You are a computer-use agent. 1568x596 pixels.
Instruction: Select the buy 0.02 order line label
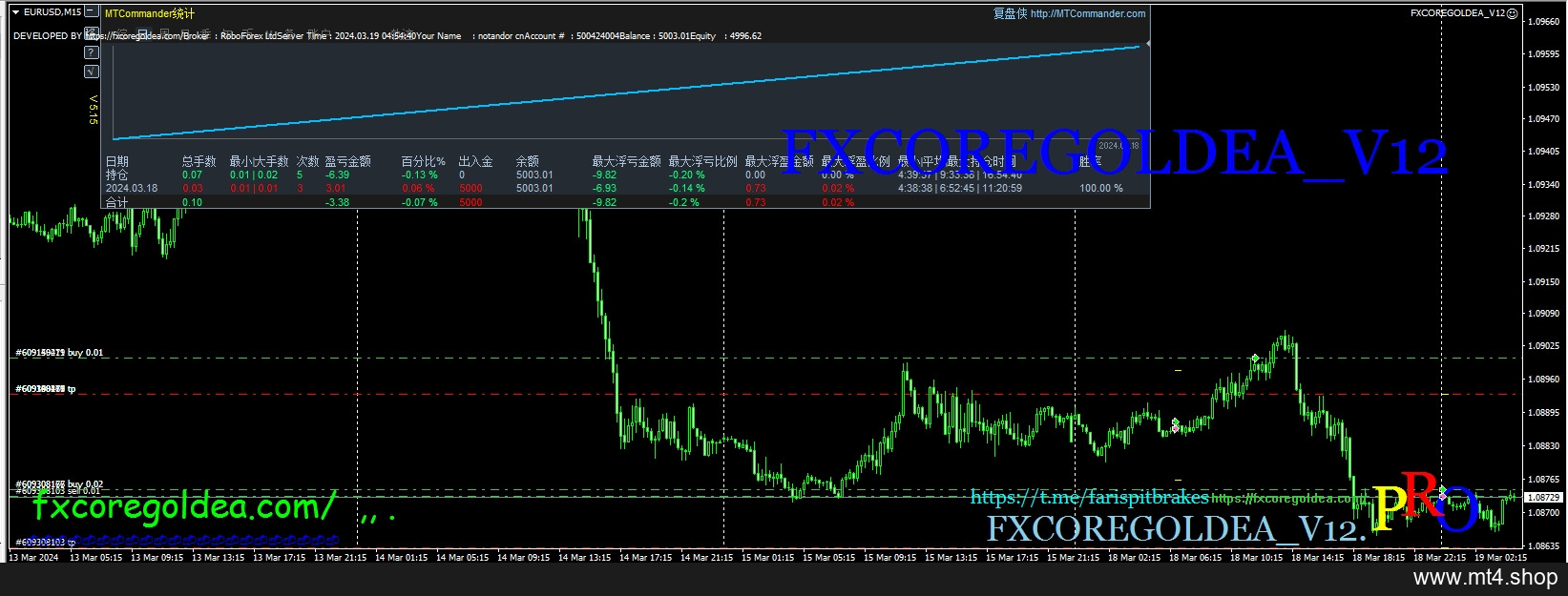[59, 484]
